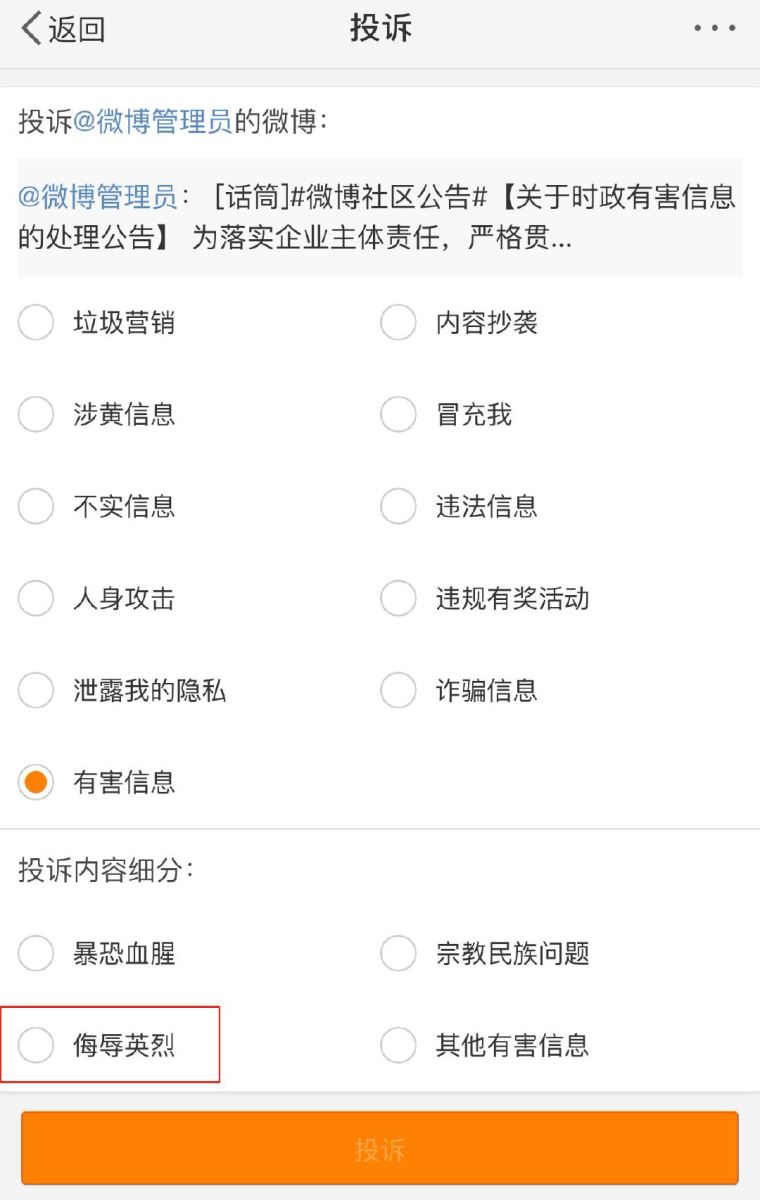Choose the 其他有害信息 subcategory option

click(398, 1045)
